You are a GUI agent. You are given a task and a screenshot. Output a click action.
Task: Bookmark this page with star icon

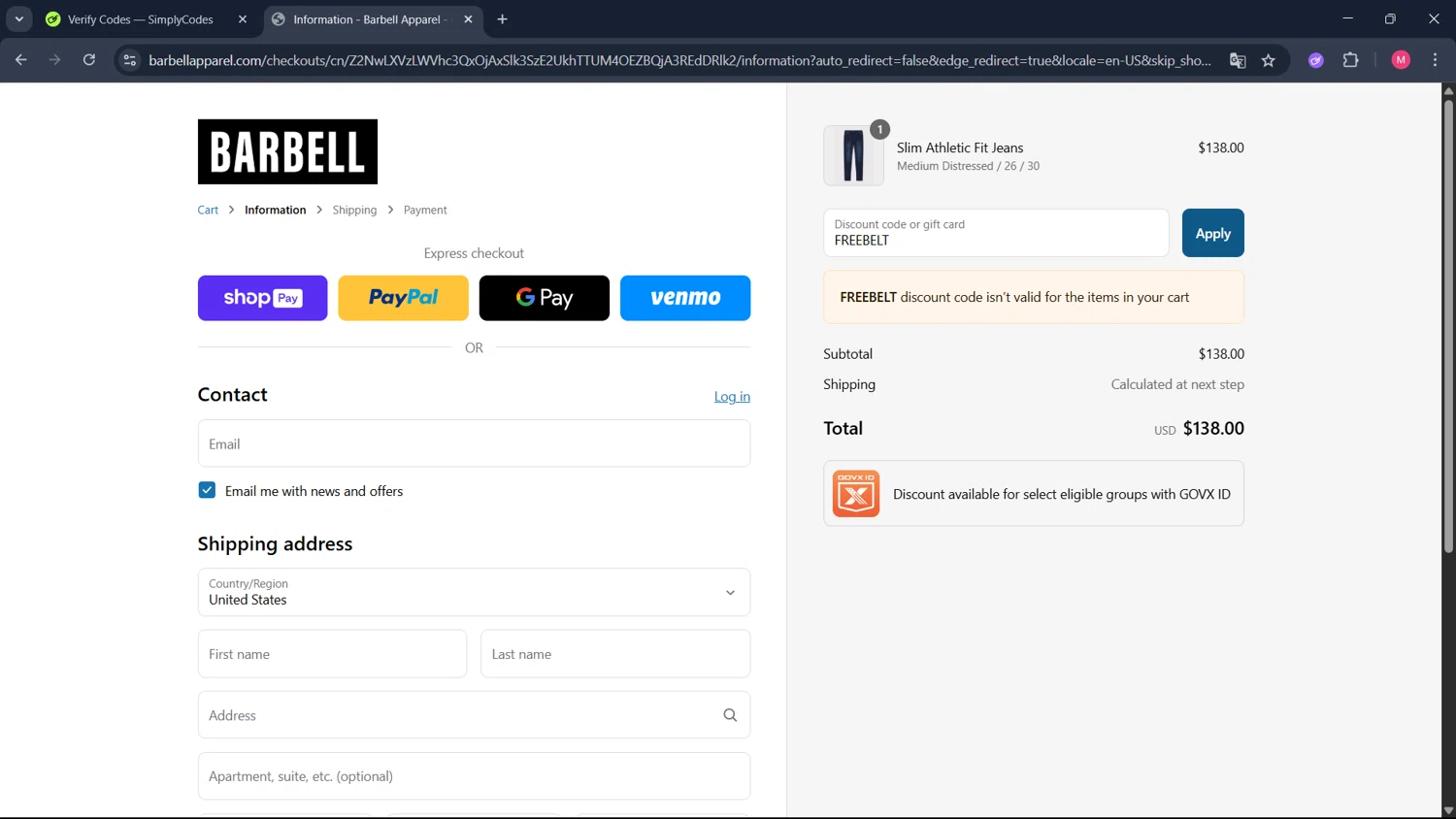(1268, 60)
